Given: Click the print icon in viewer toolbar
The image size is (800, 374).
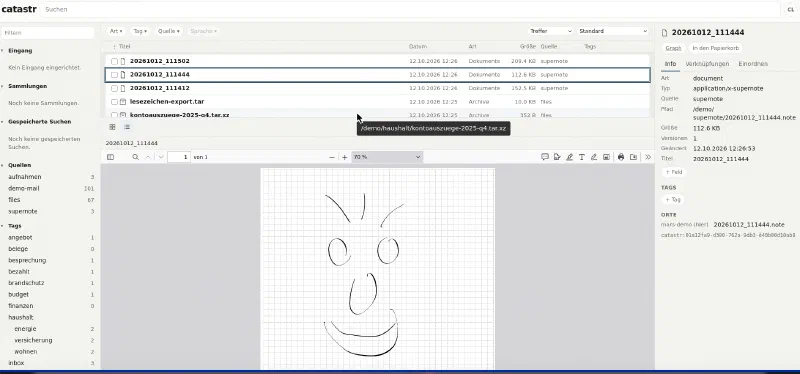Looking at the screenshot, I should pyautogui.click(x=621, y=157).
